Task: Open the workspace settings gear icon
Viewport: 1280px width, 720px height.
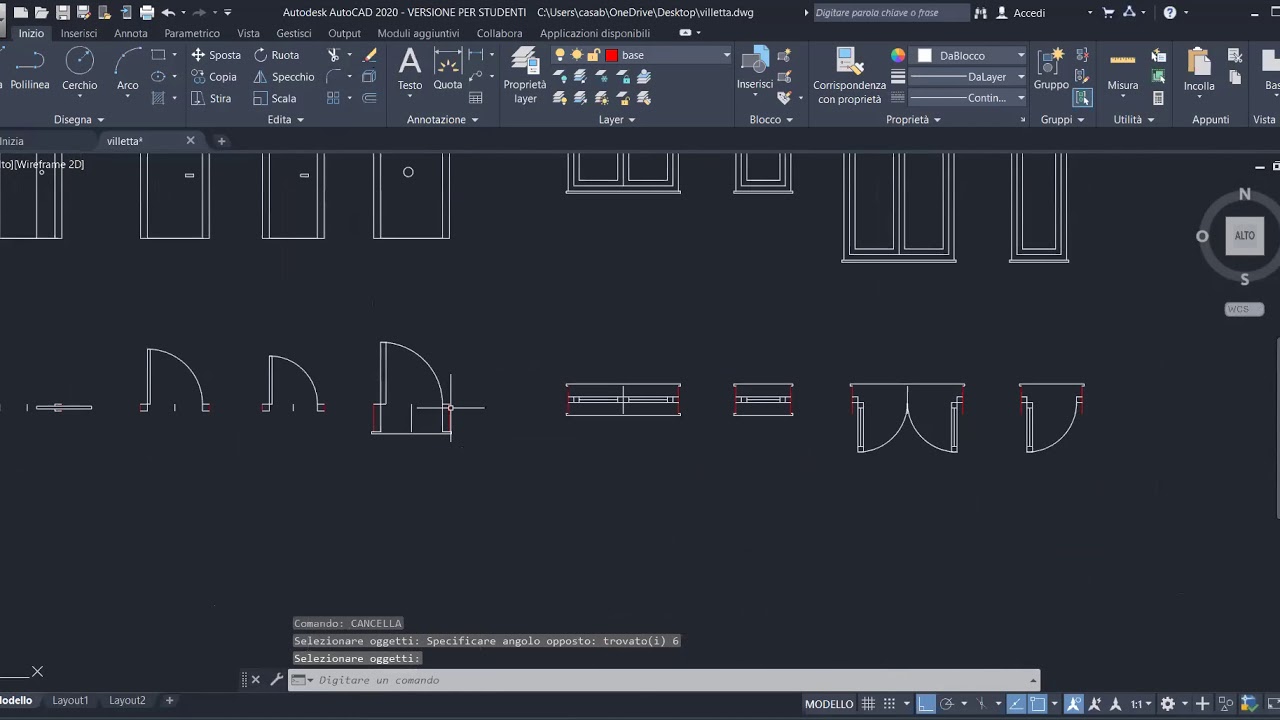Action: pyautogui.click(x=1167, y=704)
